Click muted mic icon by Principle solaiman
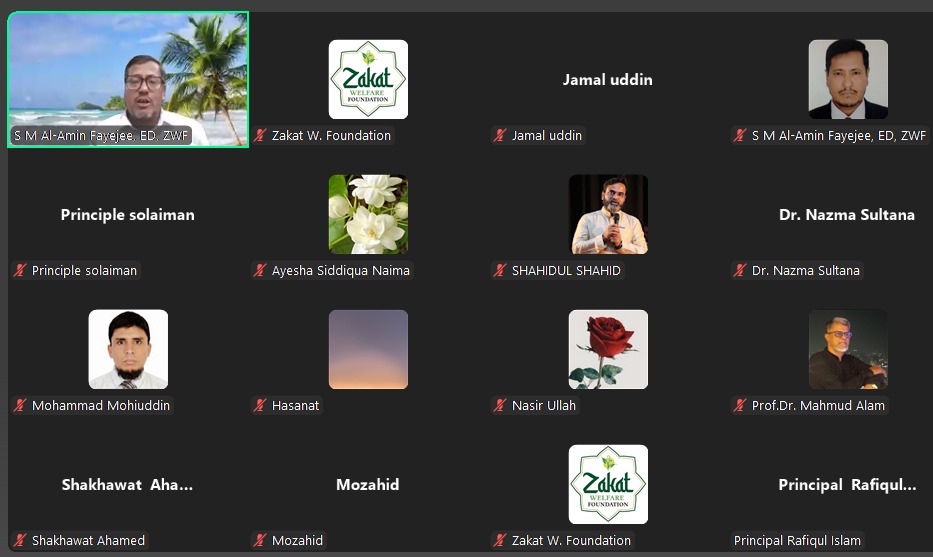933x557 pixels. (20, 271)
